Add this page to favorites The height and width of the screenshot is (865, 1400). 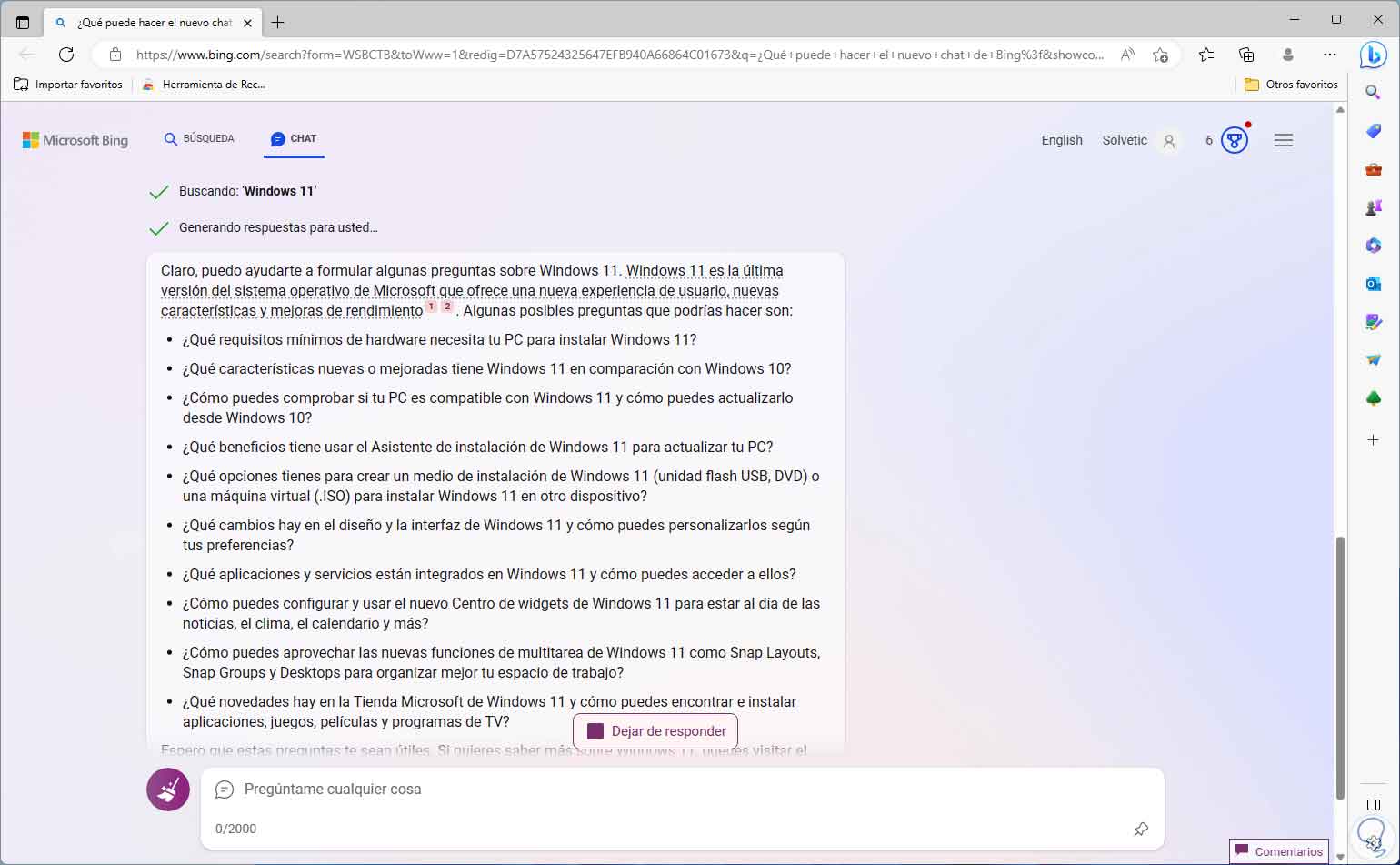[1160, 55]
